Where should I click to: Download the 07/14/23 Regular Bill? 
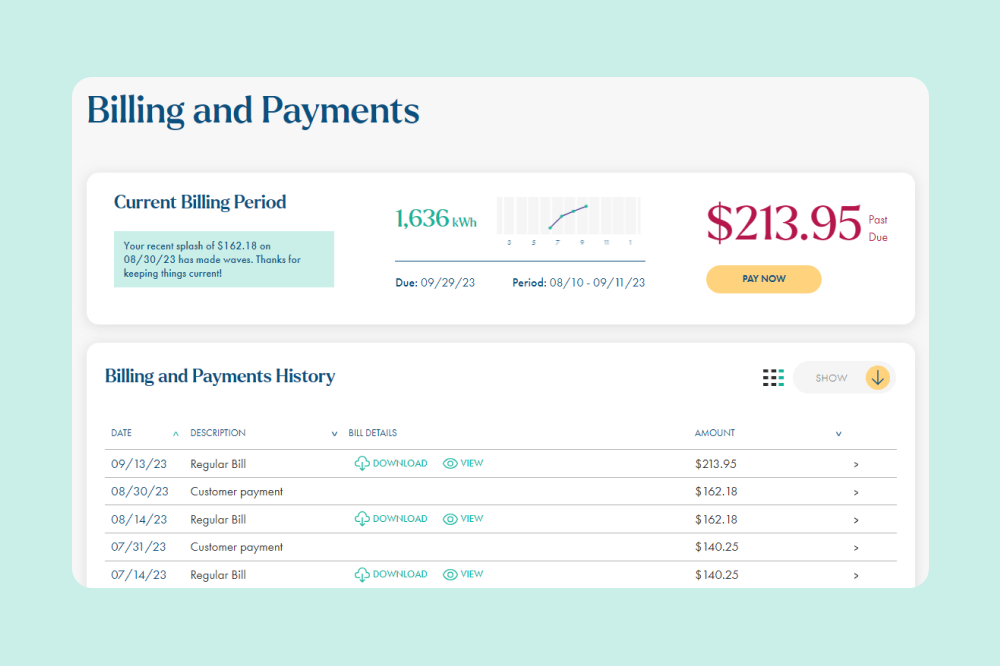click(x=391, y=574)
